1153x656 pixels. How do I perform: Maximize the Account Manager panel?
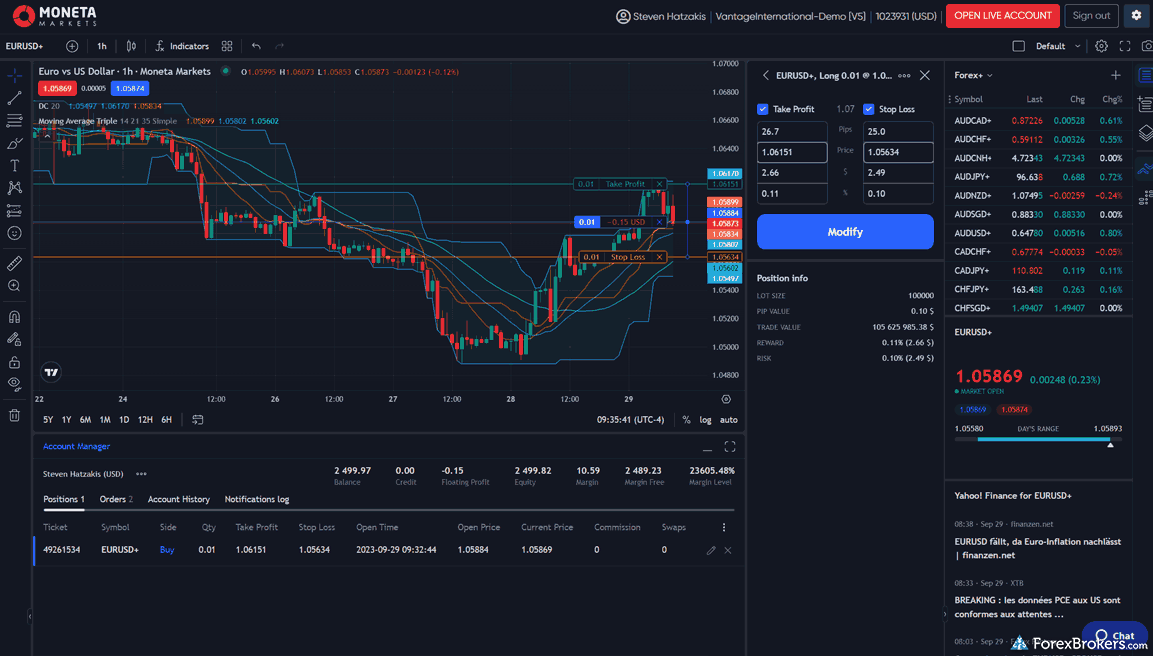729,446
